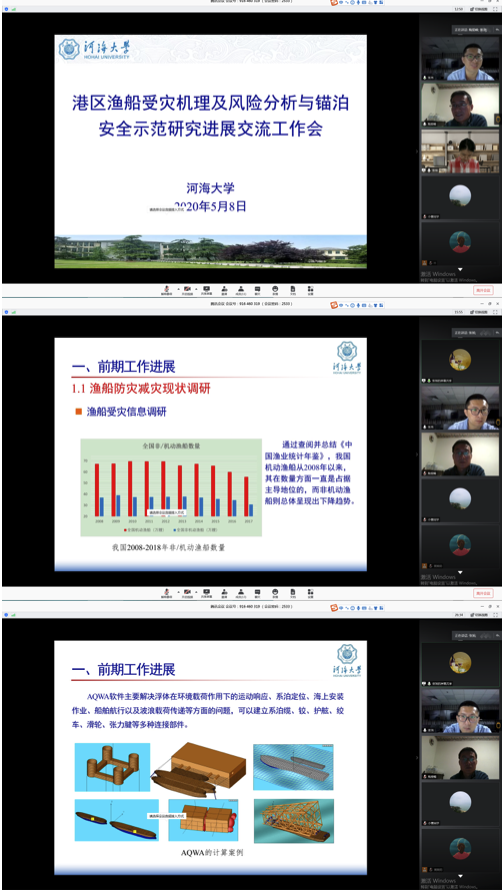Click the fishing boat bar chart on slide
This screenshot has width=504, height=890.
[171, 487]
